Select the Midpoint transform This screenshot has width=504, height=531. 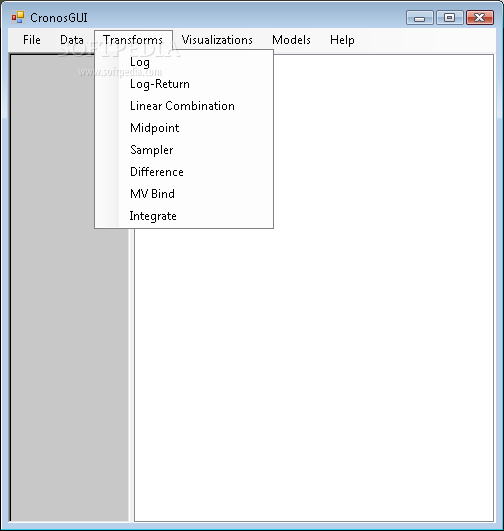click(184, 128)
